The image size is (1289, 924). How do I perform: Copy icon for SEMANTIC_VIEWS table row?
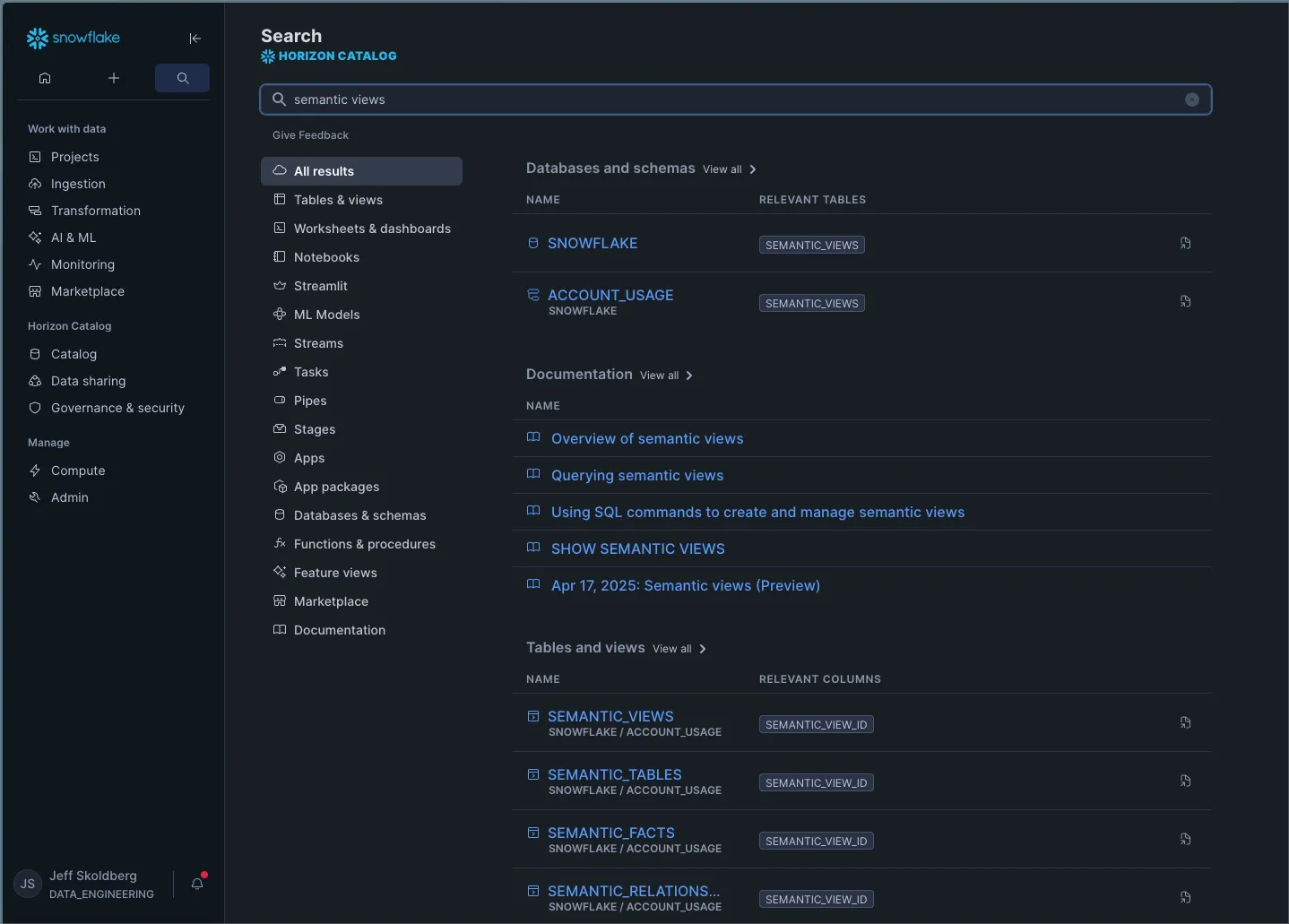1185,722
